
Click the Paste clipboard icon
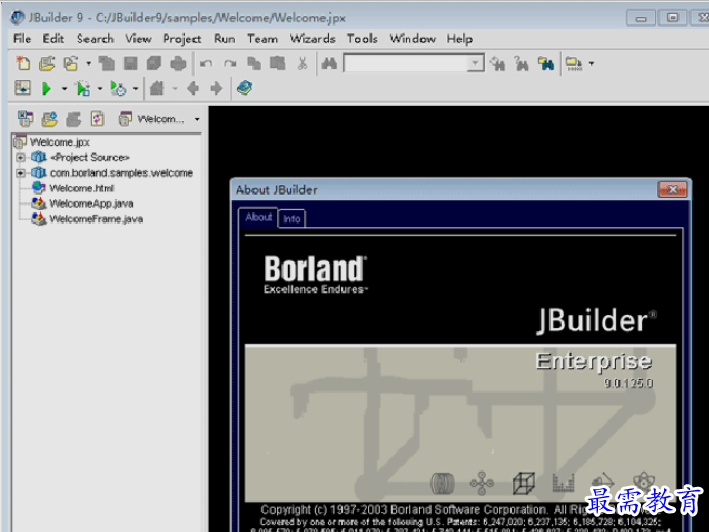pyautogui.click(x=278, y=63)
